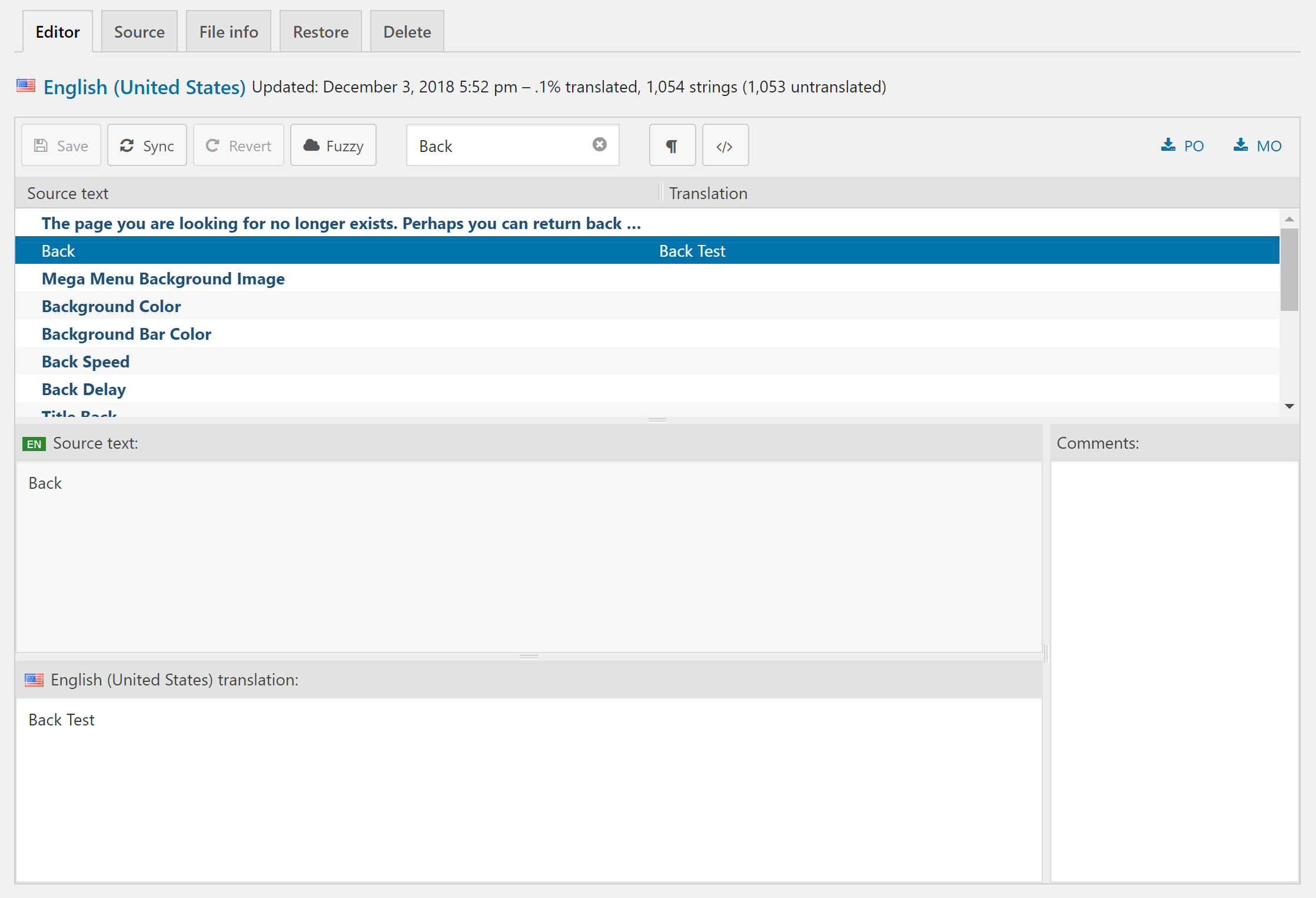Screen dimensions: 1316x898
Task: Toggle code view angle-brackets button
Action: pos(725,145)
